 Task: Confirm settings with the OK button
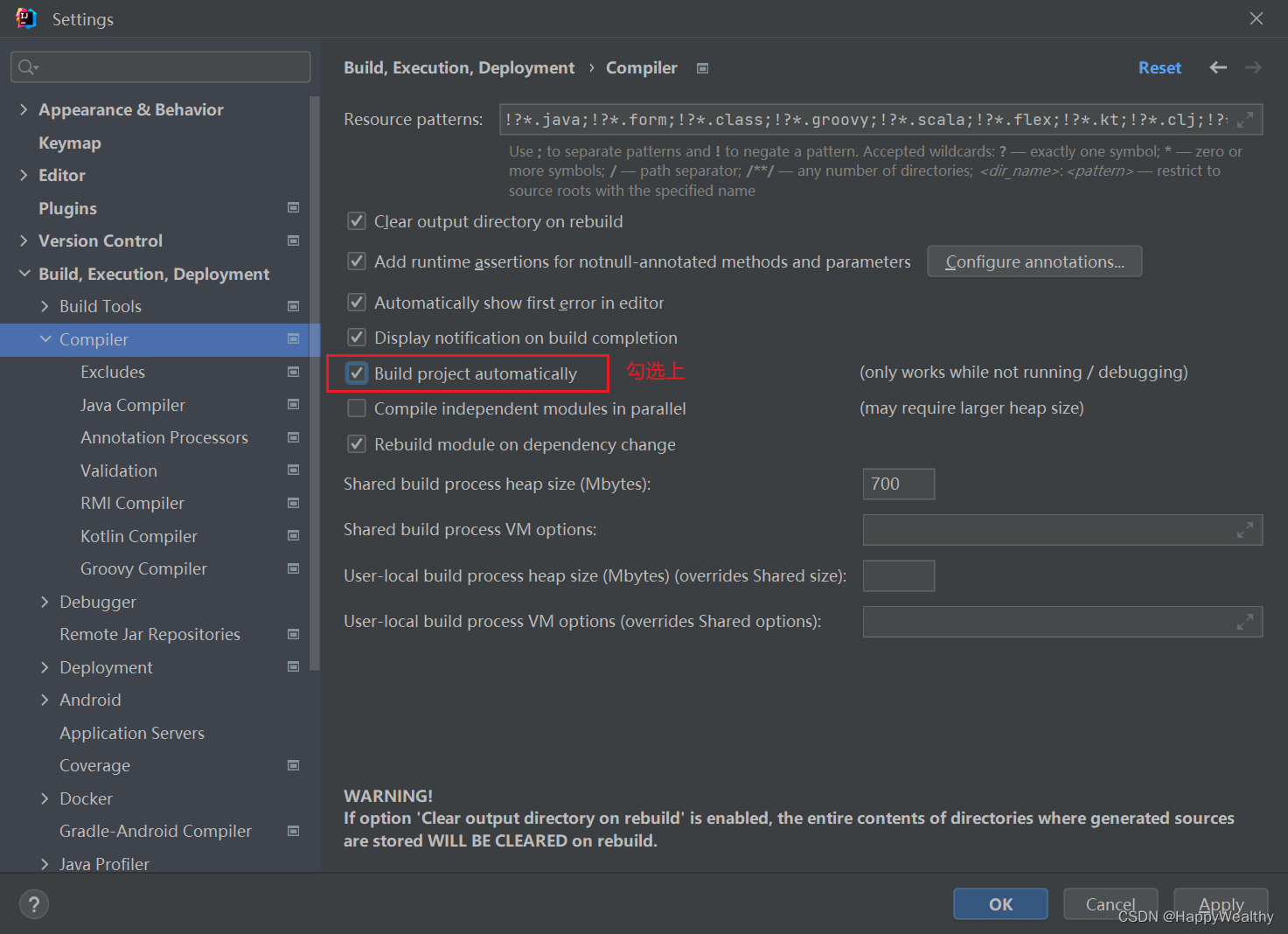coord(1000,904)
